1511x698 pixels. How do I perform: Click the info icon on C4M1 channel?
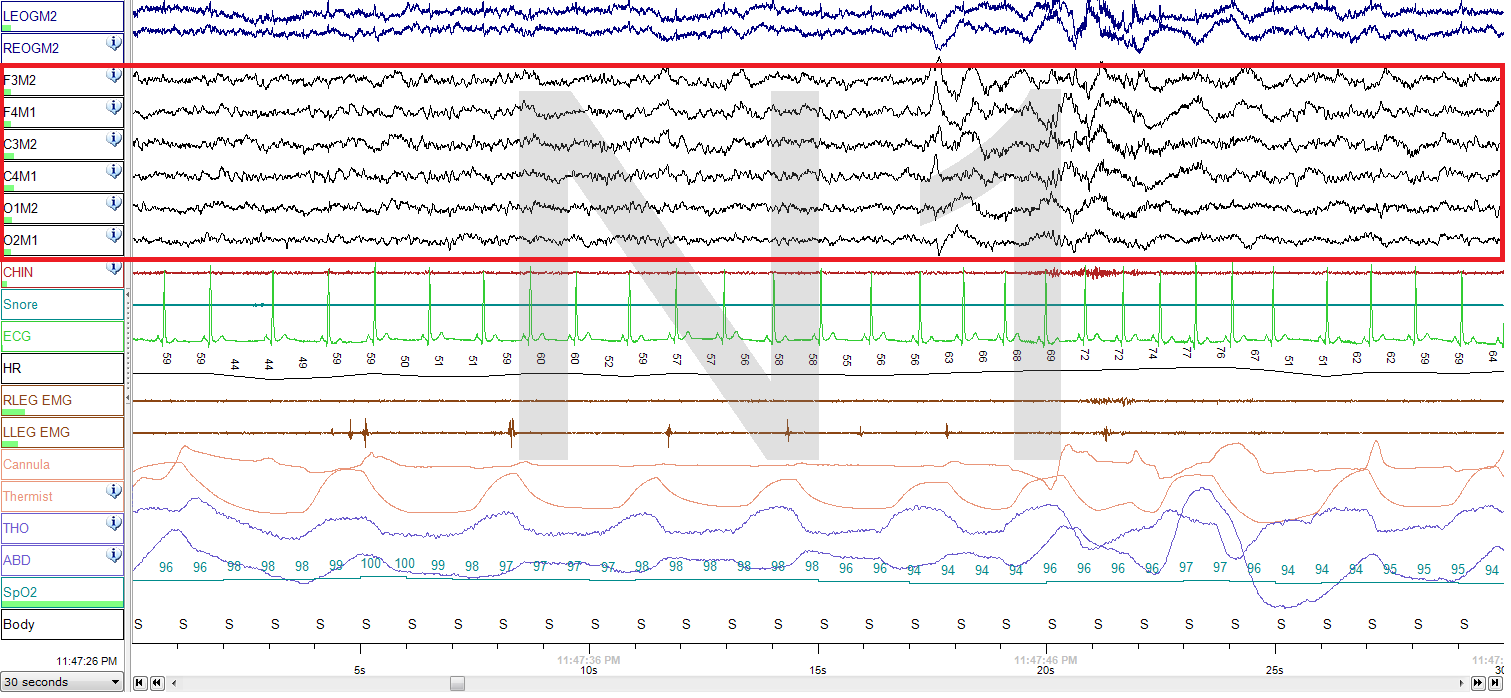pos(114,171)
